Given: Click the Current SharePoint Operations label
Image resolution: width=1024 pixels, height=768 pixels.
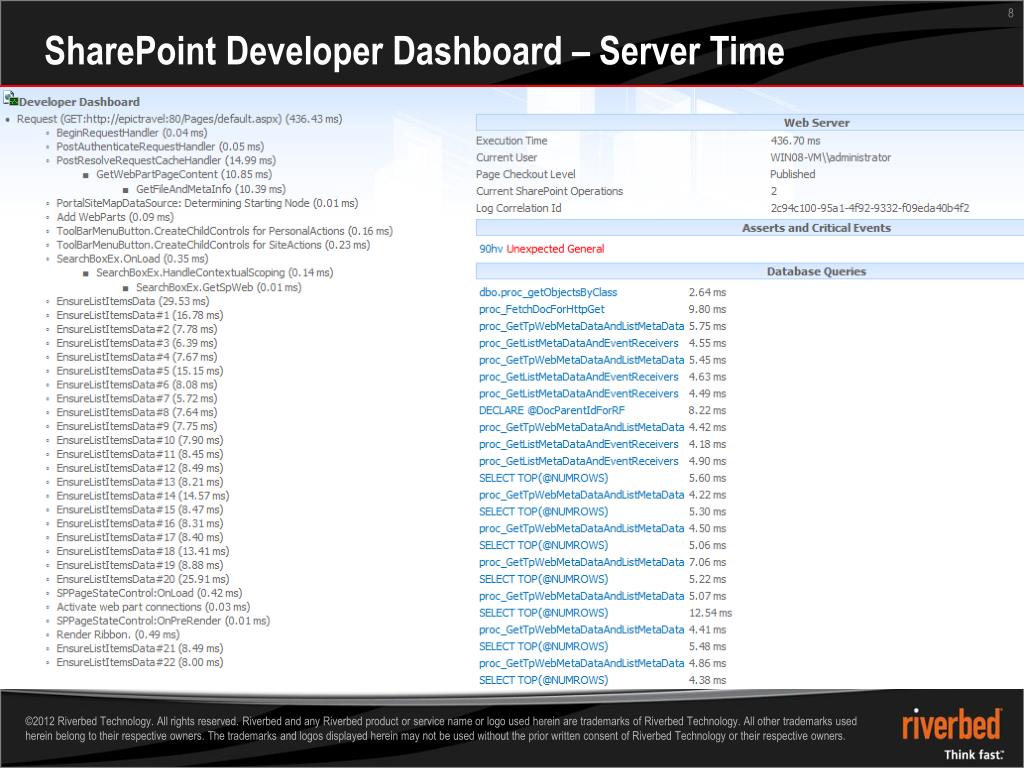Looking at the screenshot, I should (x=549, y=191).
